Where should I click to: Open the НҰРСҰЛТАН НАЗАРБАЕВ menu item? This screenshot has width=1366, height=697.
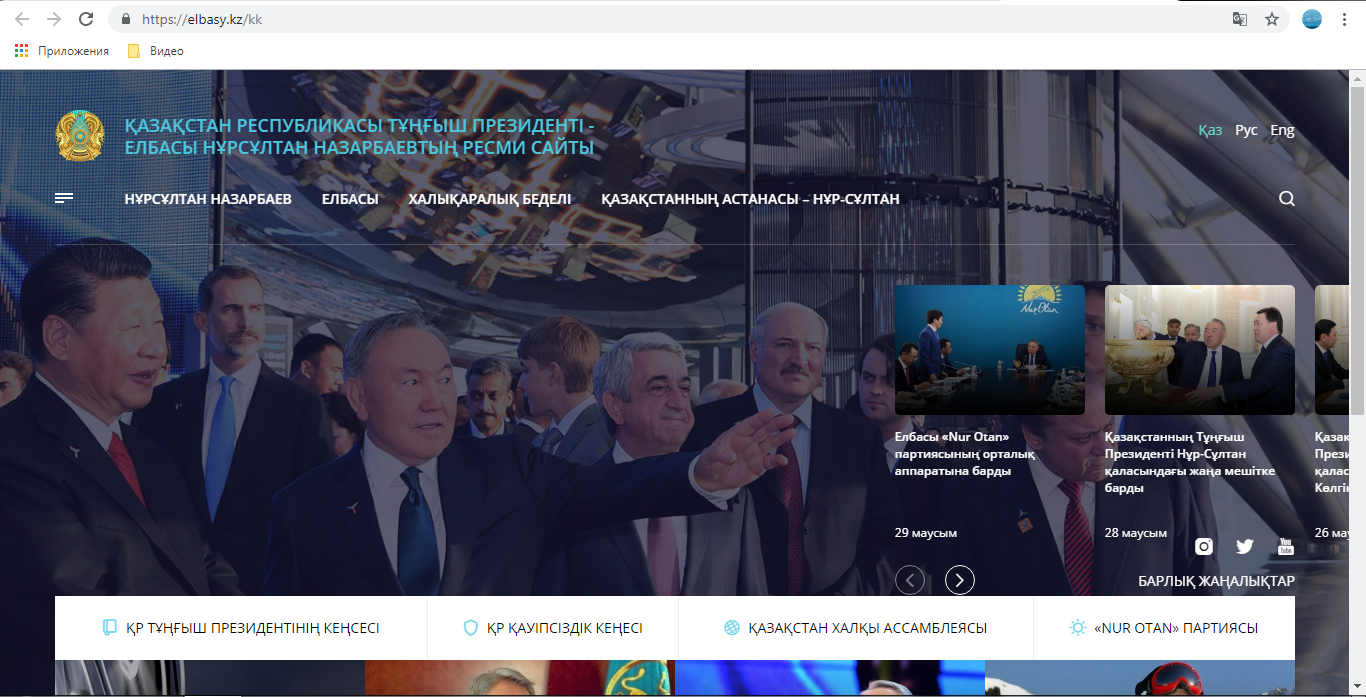[208, 199]
